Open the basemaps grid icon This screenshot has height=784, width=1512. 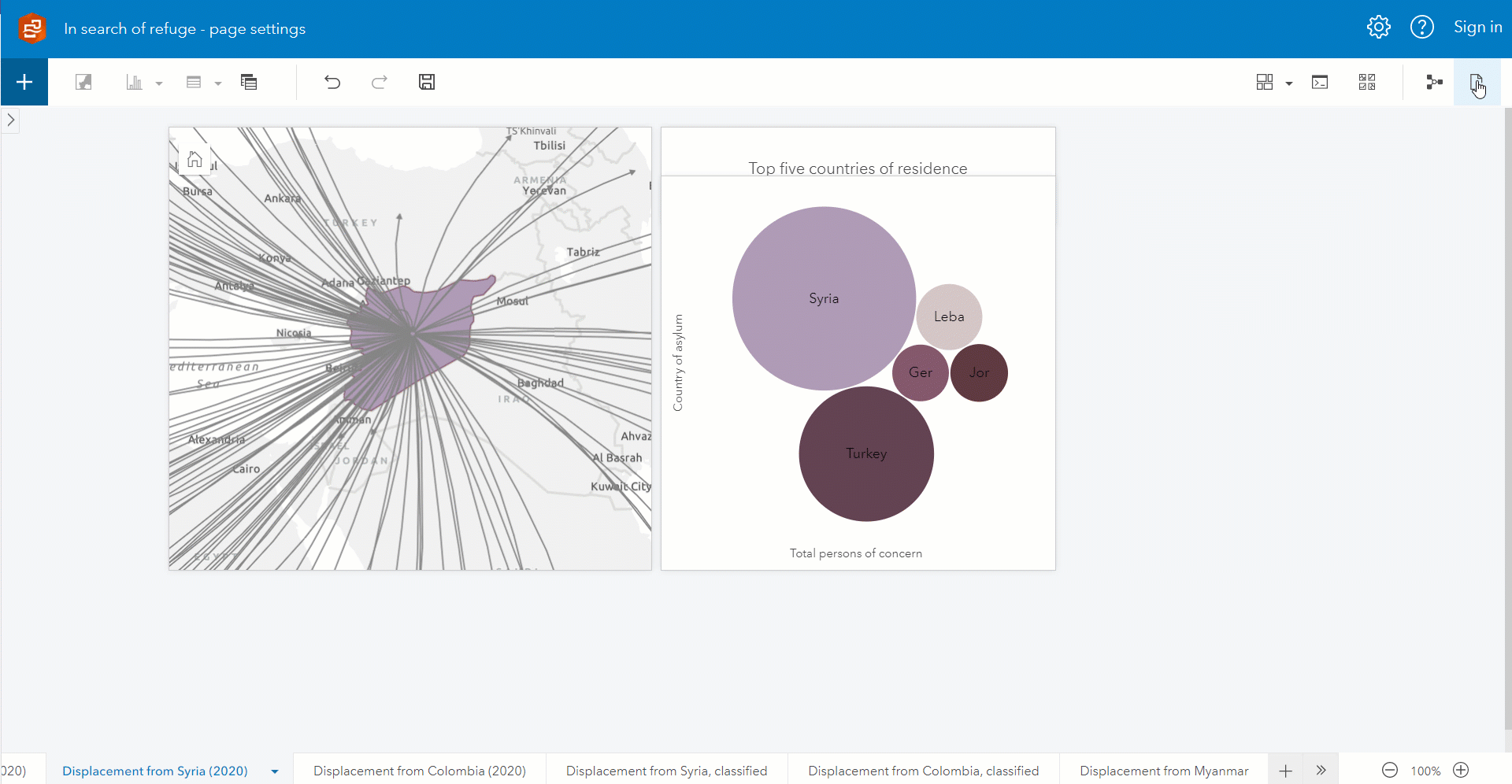click(x=1265, y=82)
